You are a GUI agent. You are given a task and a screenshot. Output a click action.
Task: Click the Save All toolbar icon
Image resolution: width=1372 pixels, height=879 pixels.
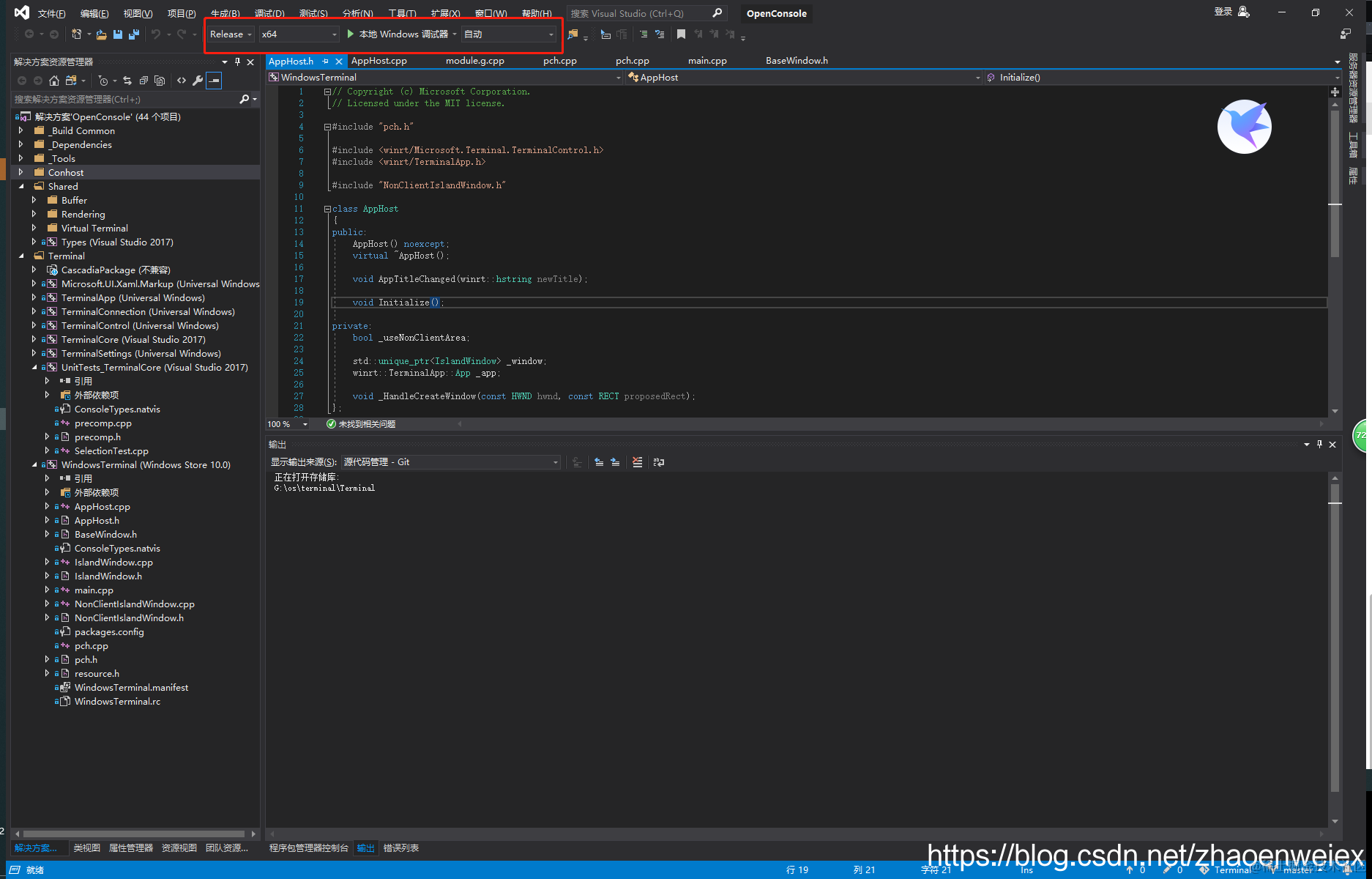pyautogui.click(x=133, y=34)
